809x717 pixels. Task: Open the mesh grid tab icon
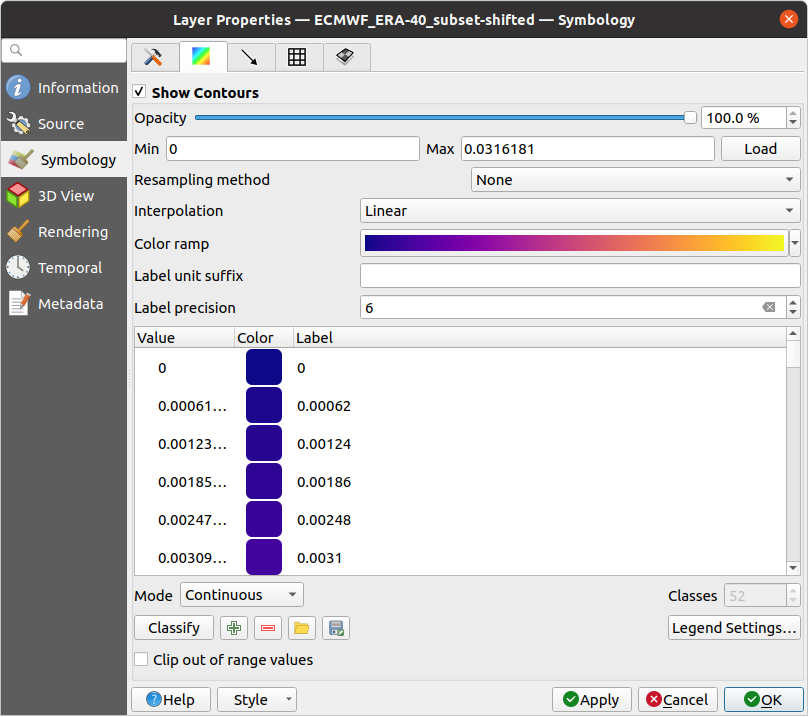click(297, 57)
